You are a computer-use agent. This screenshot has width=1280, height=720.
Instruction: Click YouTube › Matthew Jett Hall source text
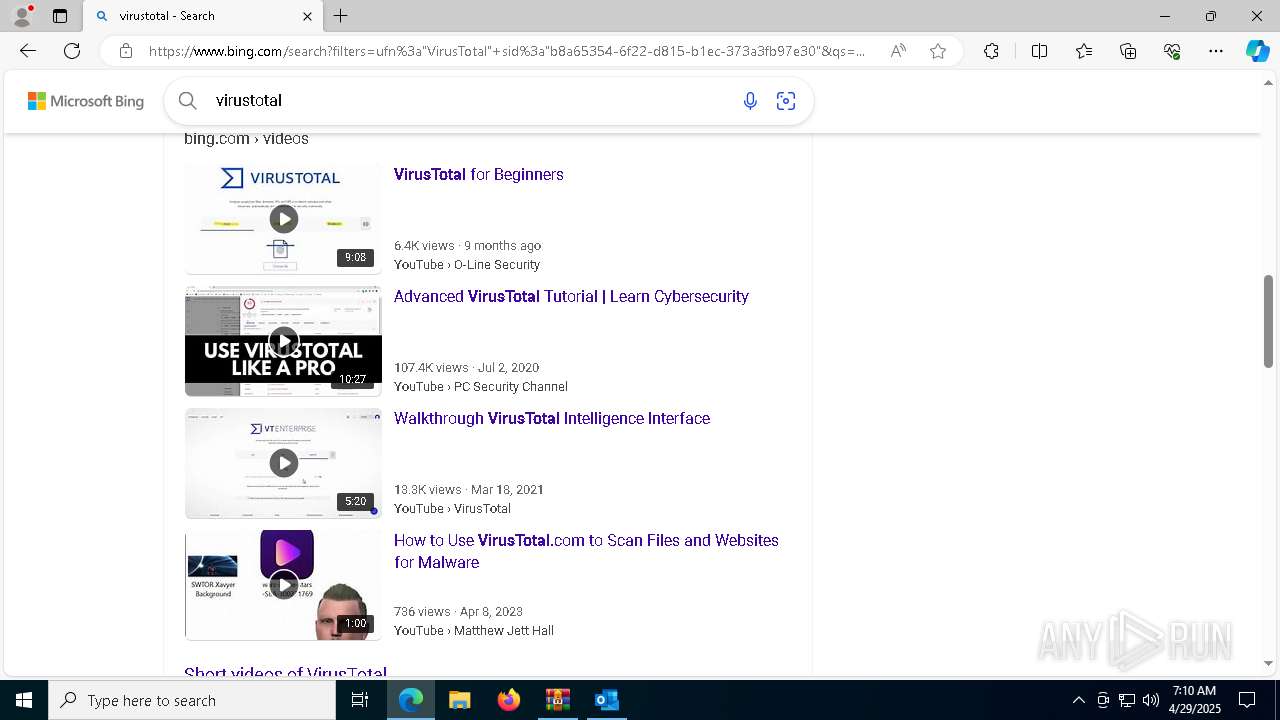474,631
